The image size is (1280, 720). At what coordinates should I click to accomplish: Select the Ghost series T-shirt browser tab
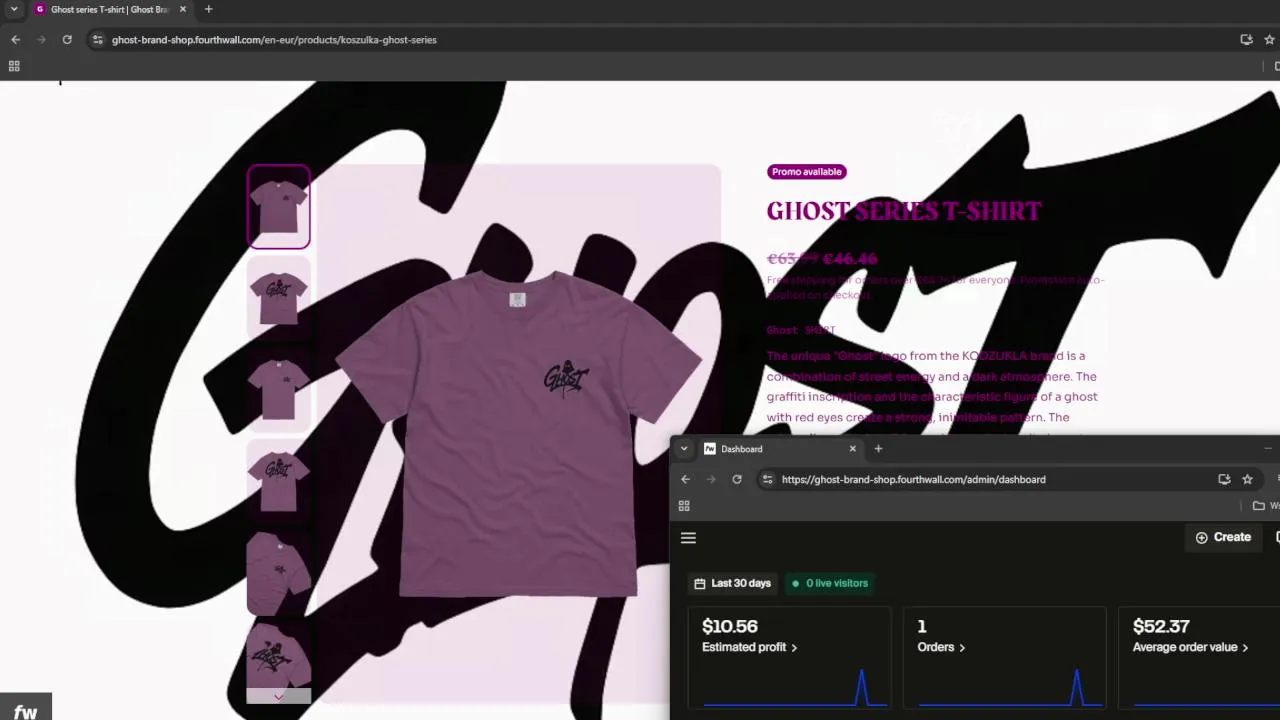[x=109, y=9]
